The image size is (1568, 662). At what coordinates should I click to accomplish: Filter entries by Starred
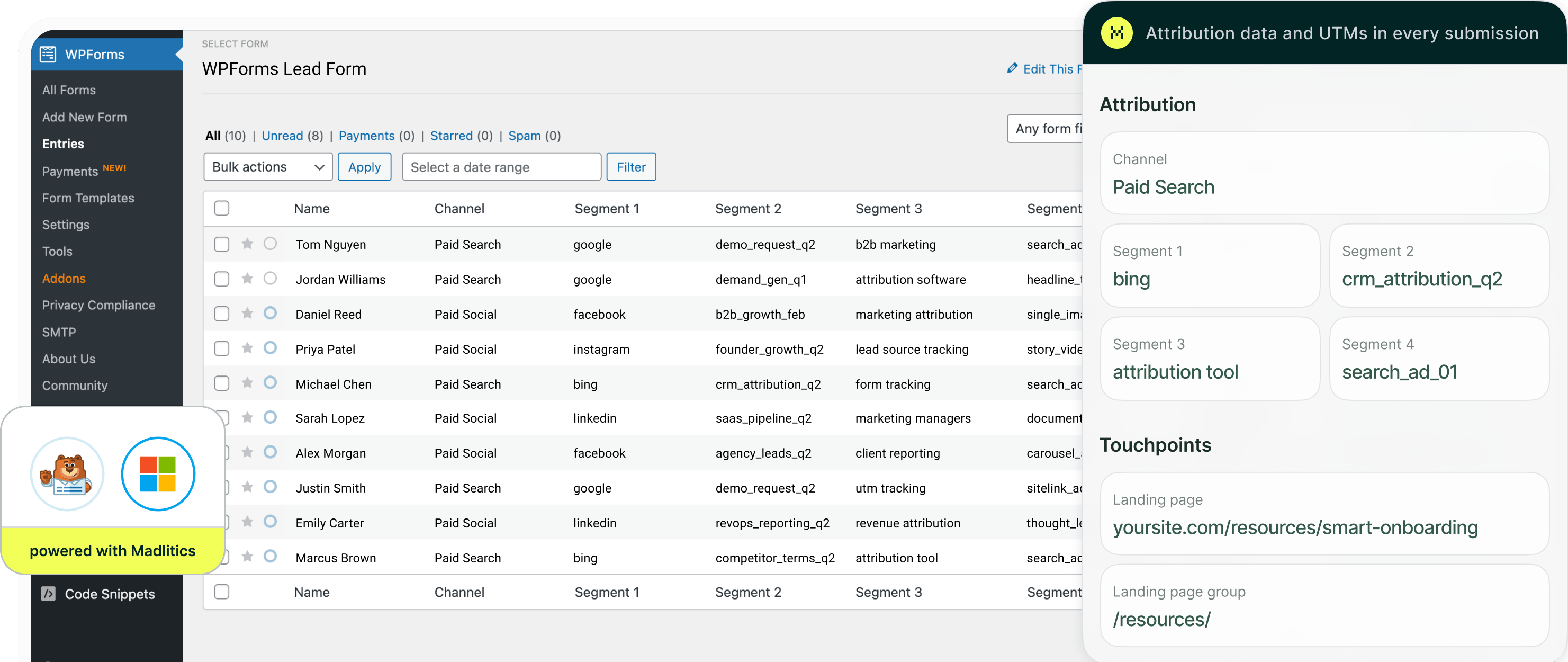coord(451,136)
